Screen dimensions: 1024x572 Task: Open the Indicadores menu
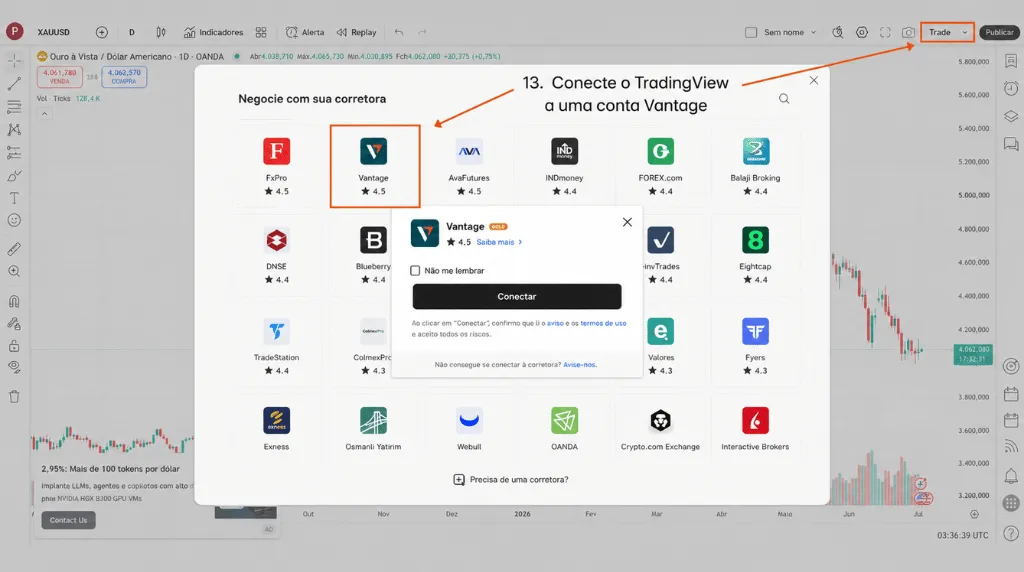[214, 32]
